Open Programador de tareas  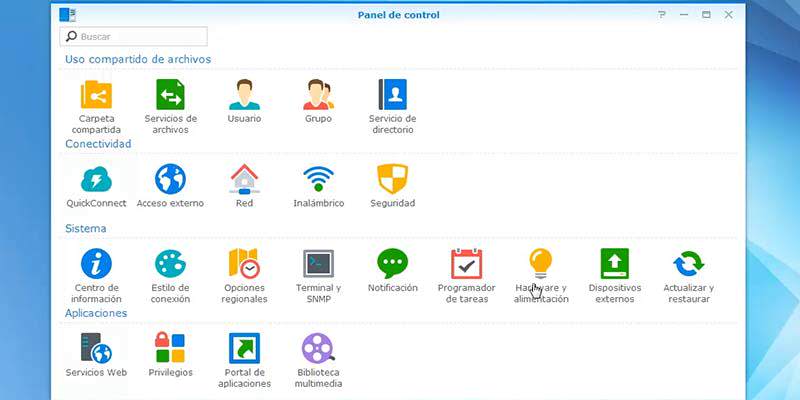(466, 264)
